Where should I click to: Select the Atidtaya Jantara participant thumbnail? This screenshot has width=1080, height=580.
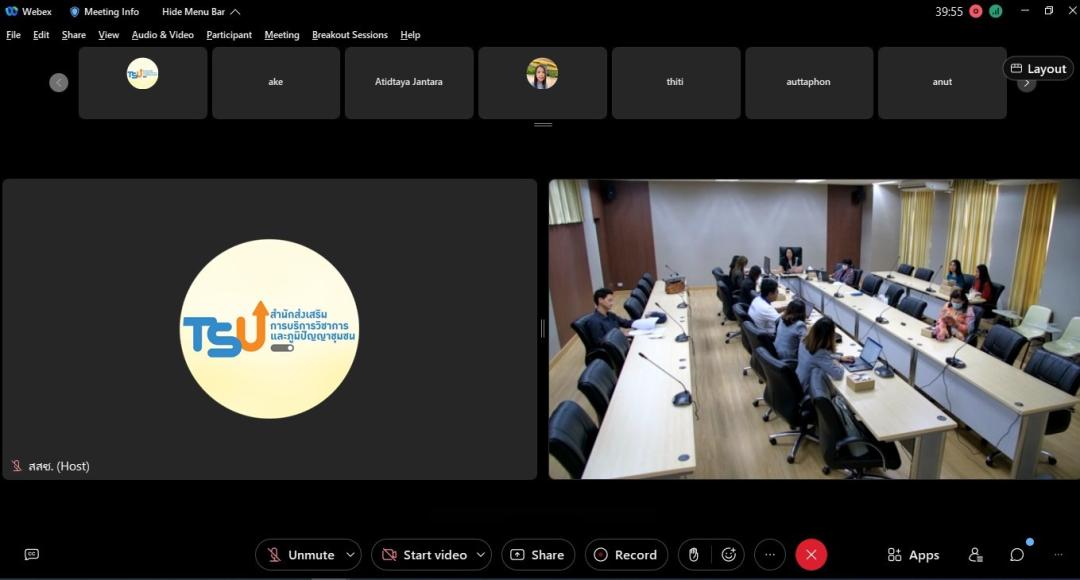click(x=408, y=83)
